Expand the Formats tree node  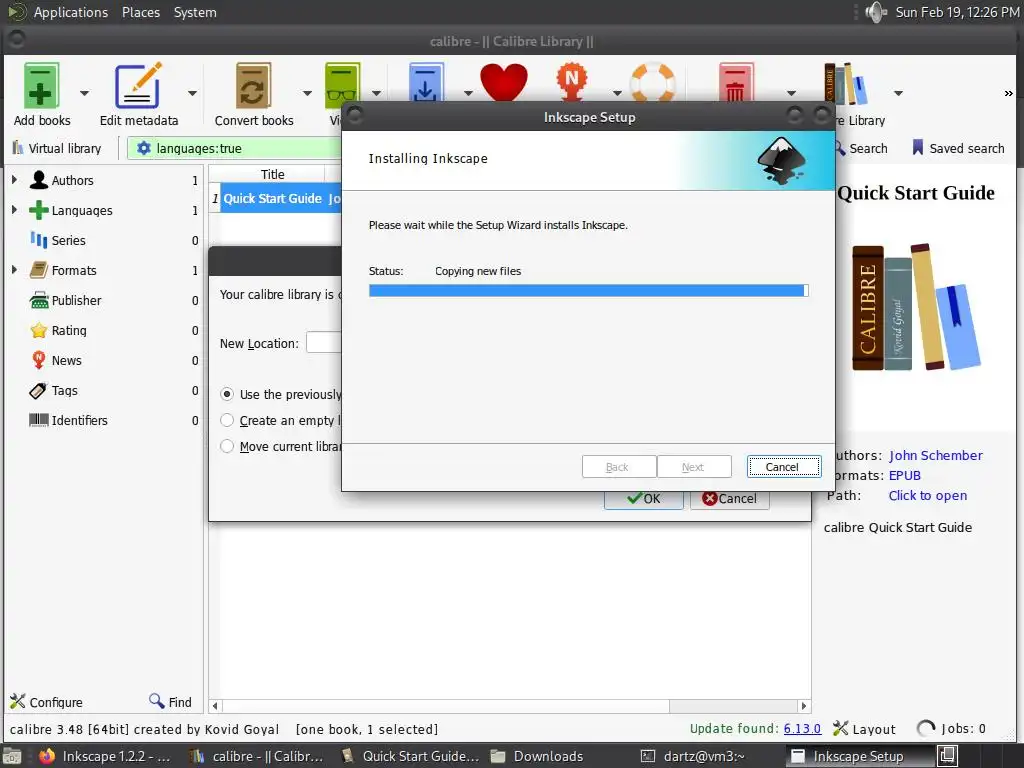(x=14, y=270)
